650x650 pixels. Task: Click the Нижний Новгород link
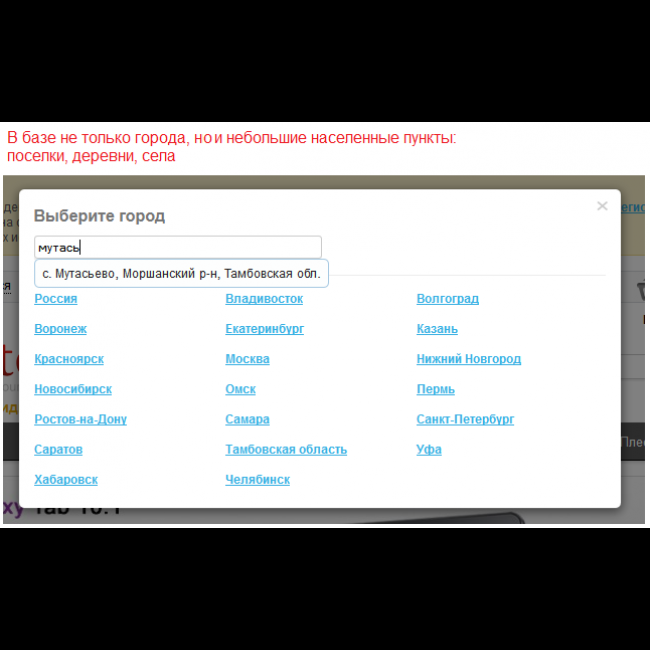[x=468, y=359]
